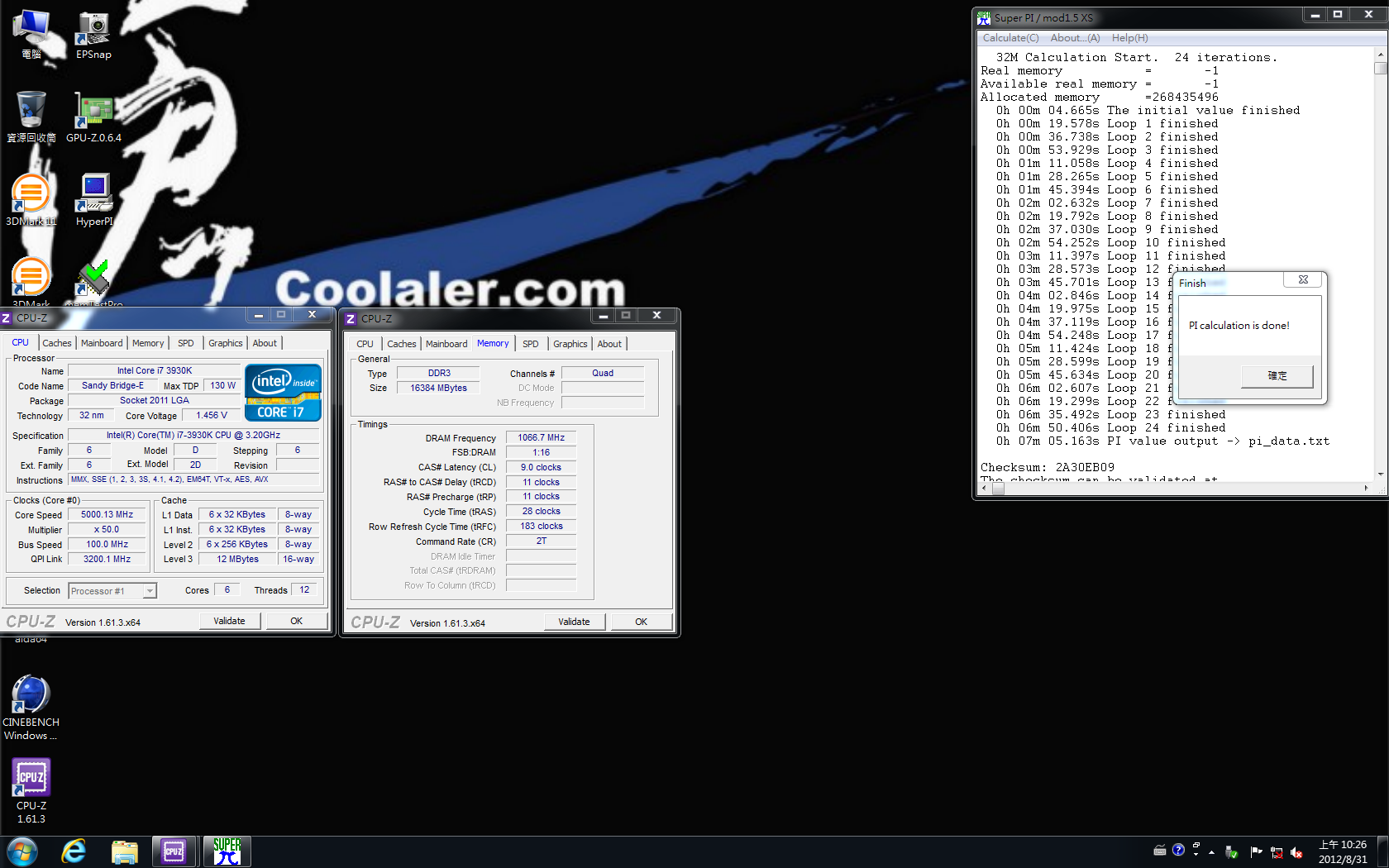Open SPD tab in left CPU-Z

click(x=186, y=343)
